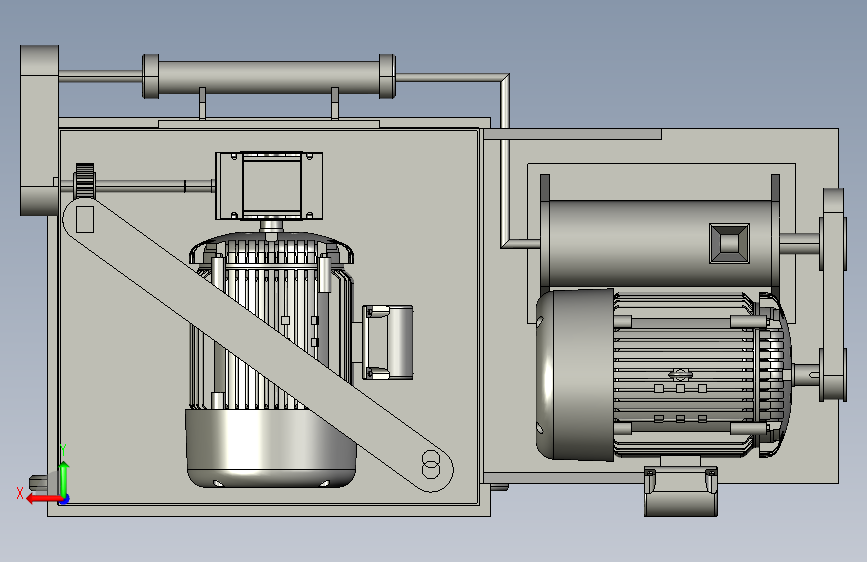Select the horizontal cylinder at the top
This screenshot has height=562, width=867.
pyautogui.click(x=269, y=77)
